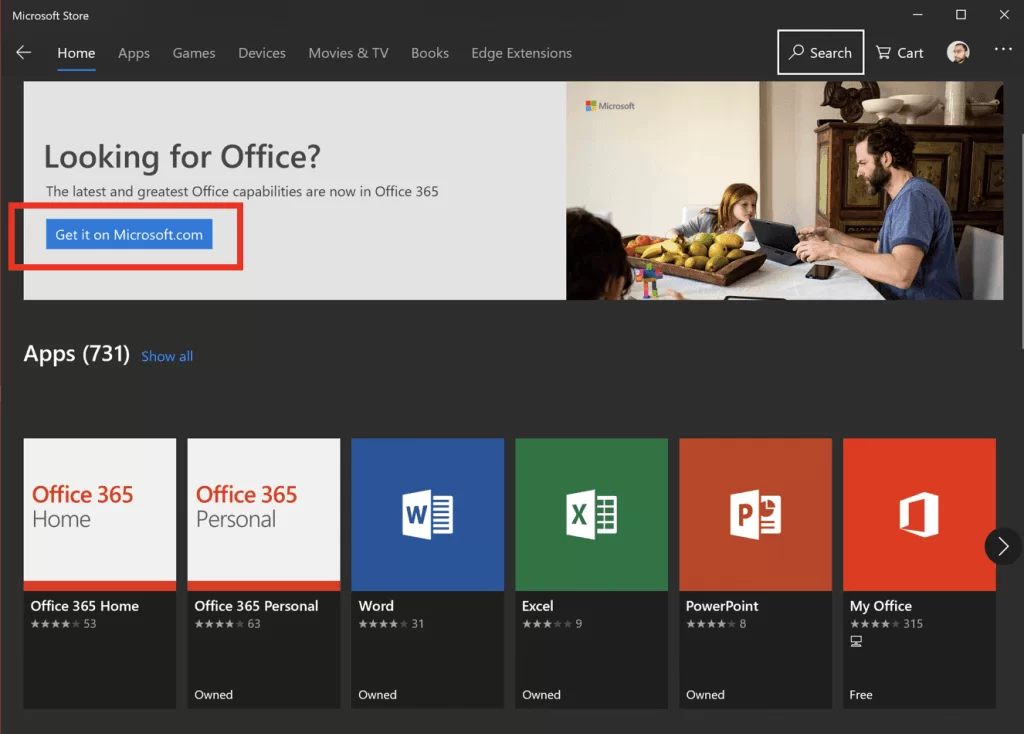Click the Office banner family photo
Image resolution: width=1024 pixels, height=734 pixels.
785,191
